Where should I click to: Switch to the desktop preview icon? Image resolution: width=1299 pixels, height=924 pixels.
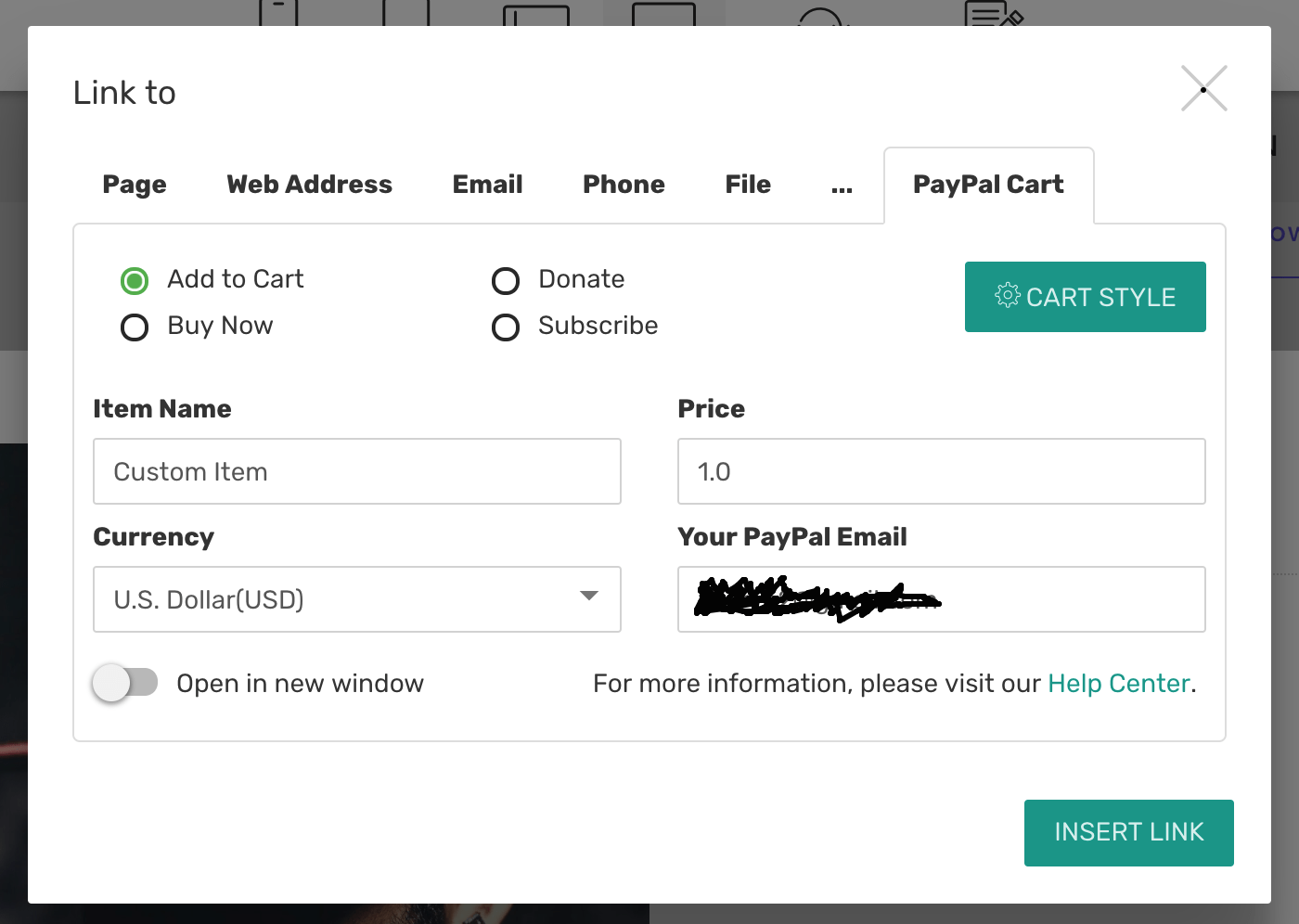[662, 14]
